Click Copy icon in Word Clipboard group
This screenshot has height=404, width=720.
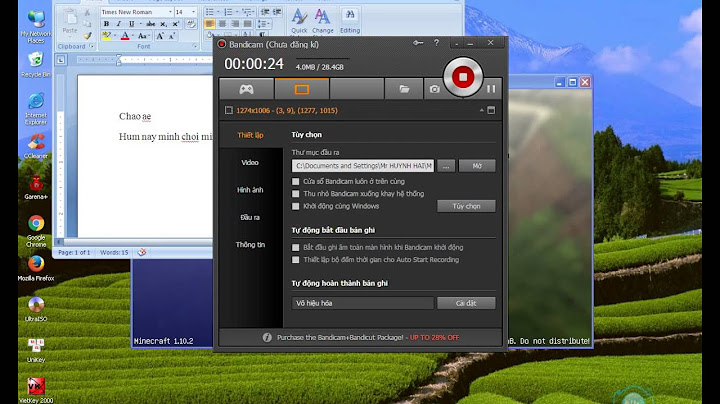tap(87, 24)
